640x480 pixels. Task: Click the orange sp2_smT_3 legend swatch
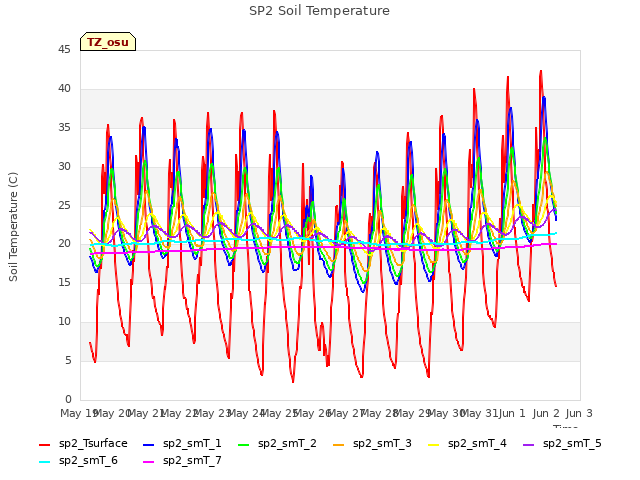(338, 444)
